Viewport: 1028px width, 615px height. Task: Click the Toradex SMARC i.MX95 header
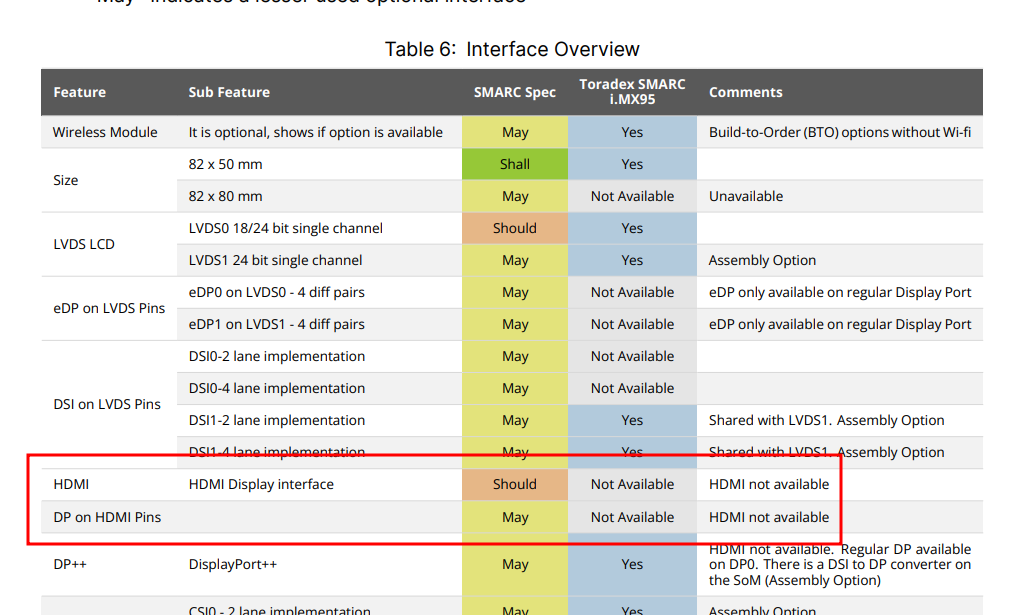click(x=632, y=92)
